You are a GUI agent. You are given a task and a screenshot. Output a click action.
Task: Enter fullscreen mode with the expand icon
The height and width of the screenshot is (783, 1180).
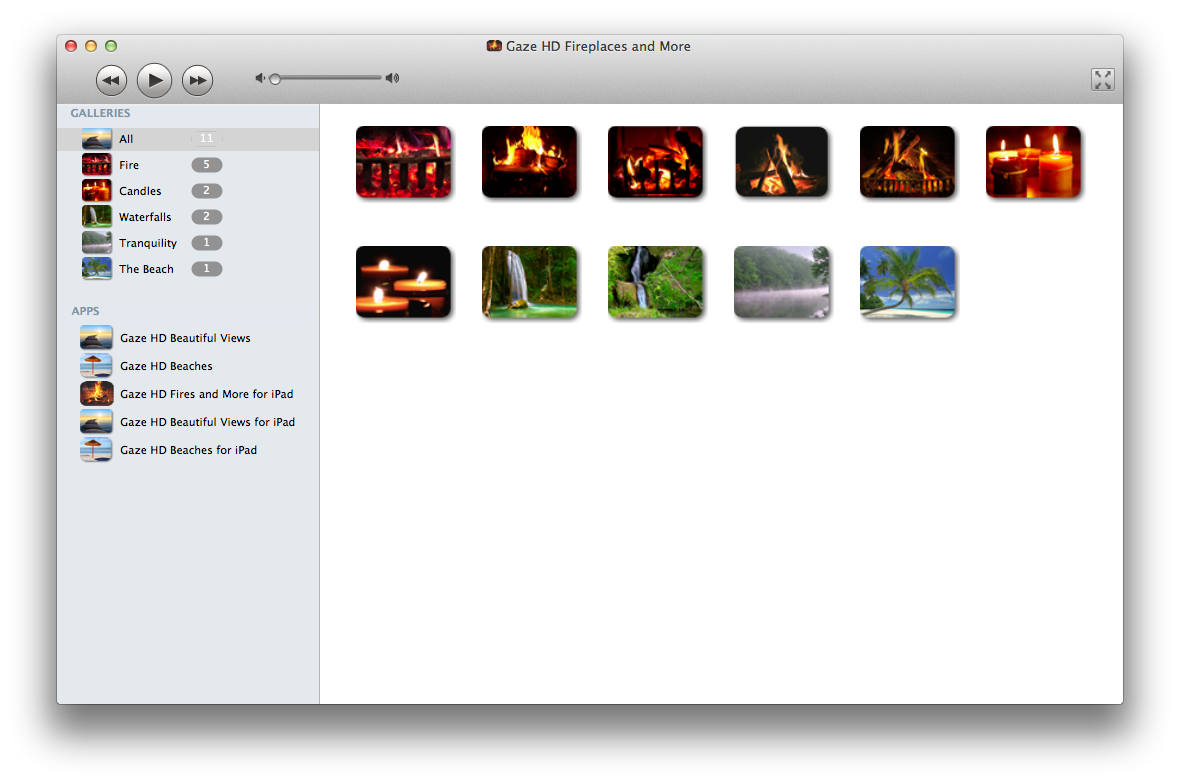click(x=1102, y=80)
